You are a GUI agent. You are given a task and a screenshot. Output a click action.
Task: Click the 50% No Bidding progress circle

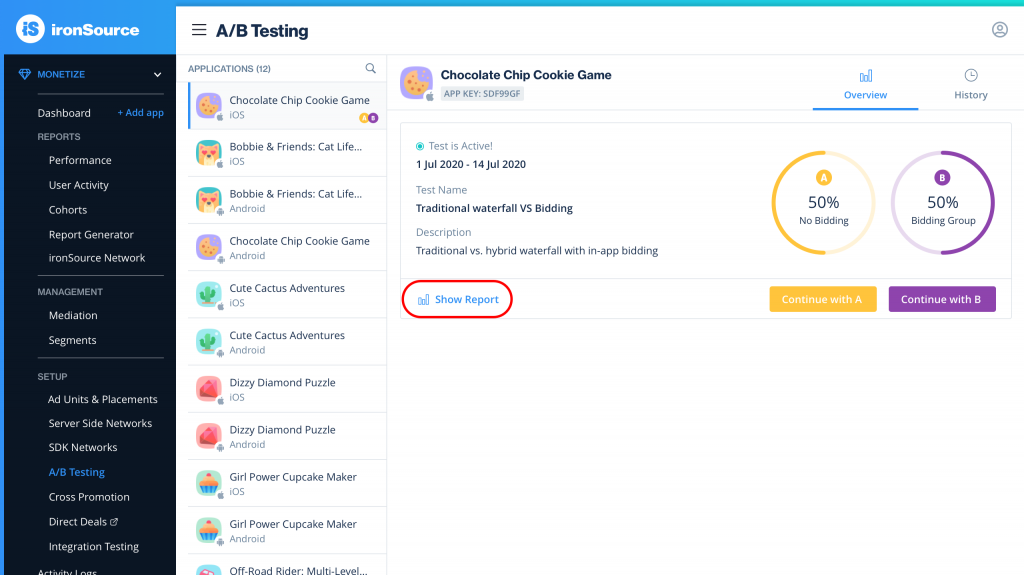[x=824, y=203]
